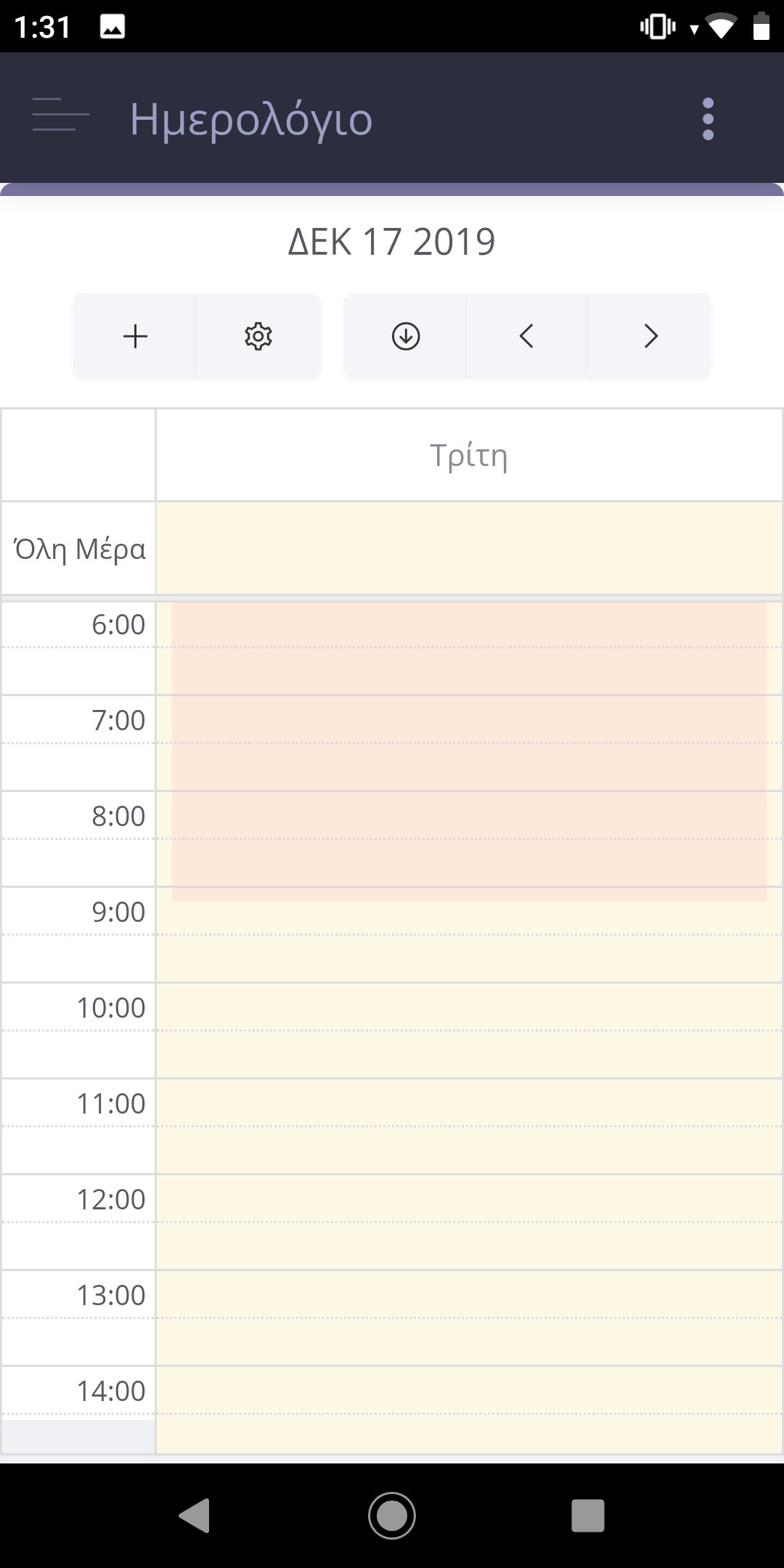The width and height of the screenshot is (784, 1568).
Task: Open the hamburger navigation menu
Action: [x=61, y=116]
